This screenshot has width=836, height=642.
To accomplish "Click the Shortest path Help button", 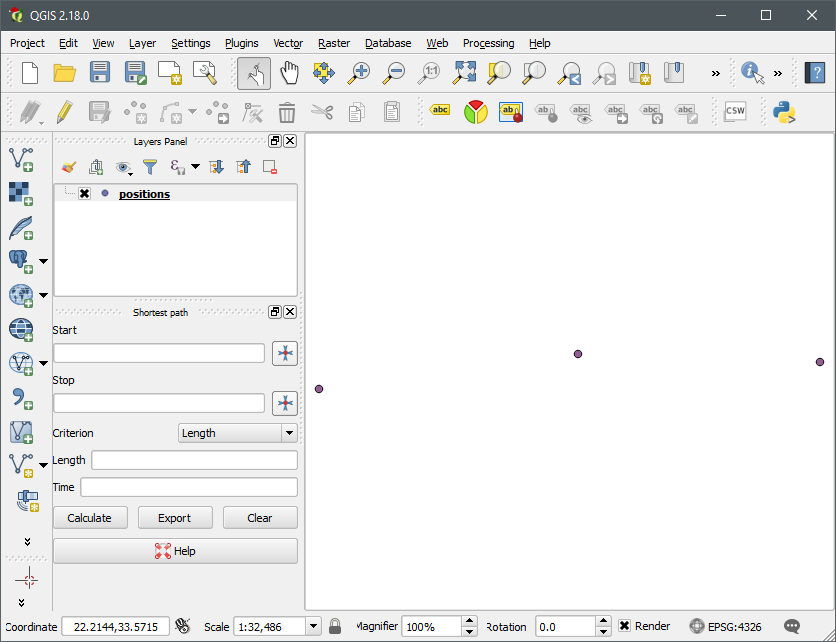I will [x=175, y=551].
